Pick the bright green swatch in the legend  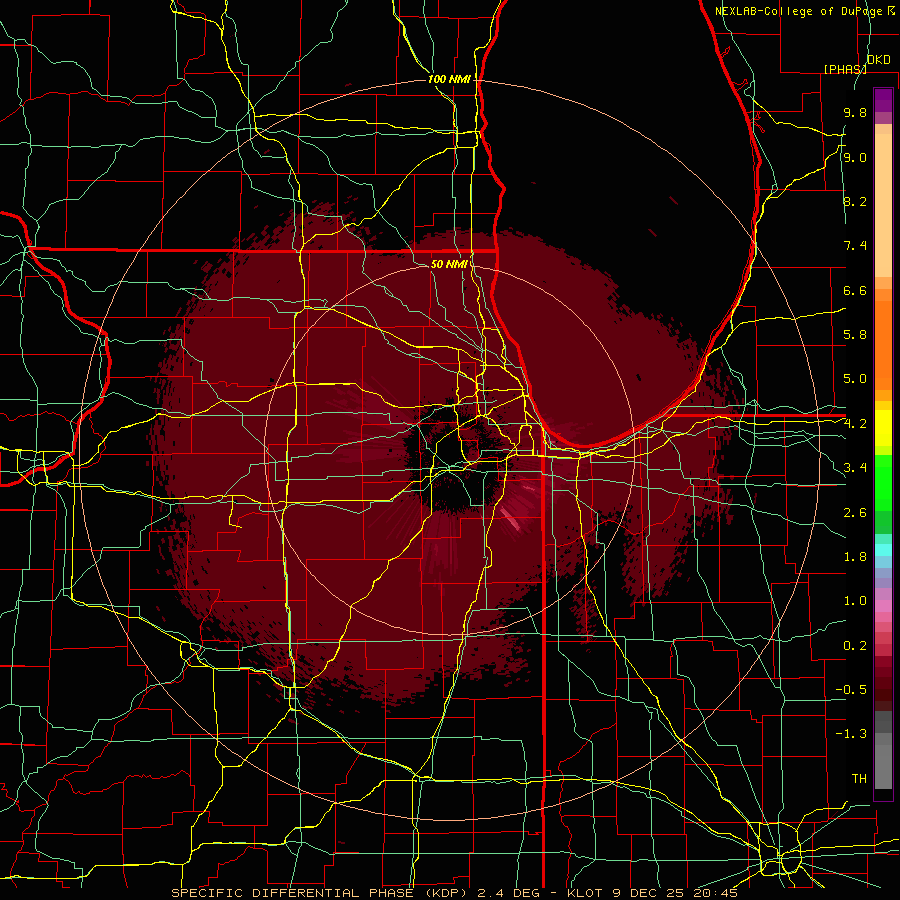[x=883, y=482]
